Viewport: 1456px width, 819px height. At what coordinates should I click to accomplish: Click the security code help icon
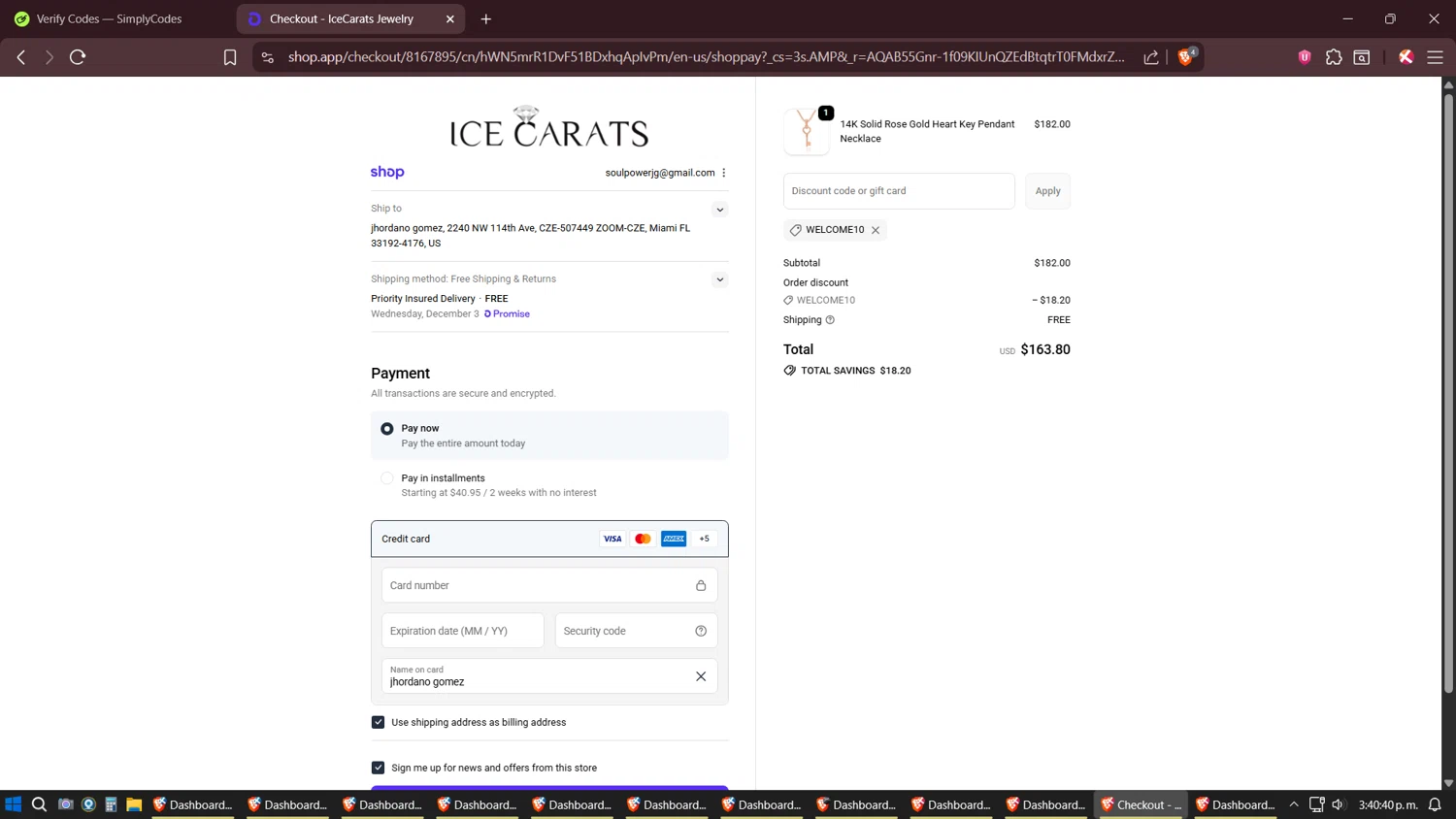click(x=701, y=631)
